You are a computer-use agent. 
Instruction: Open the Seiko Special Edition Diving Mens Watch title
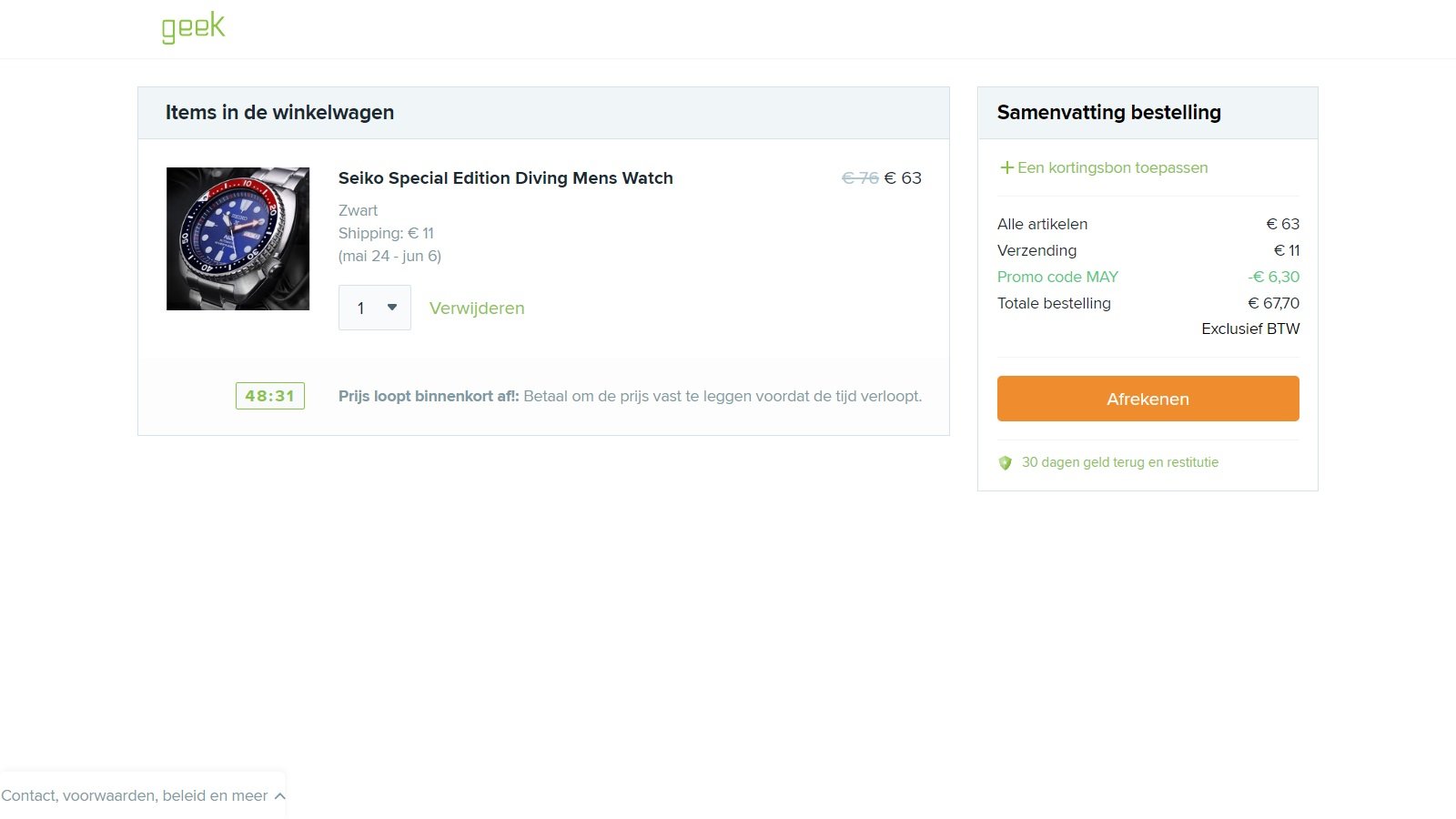[x=506, y=178]
